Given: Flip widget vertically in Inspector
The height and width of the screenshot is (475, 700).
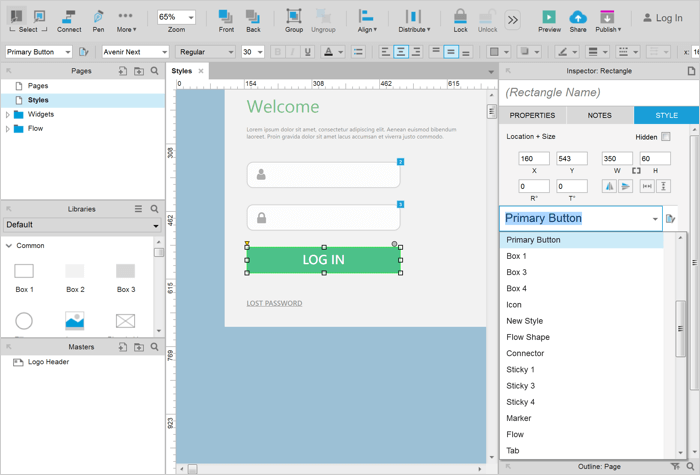Looking at the screenshot, I should 625,186.
